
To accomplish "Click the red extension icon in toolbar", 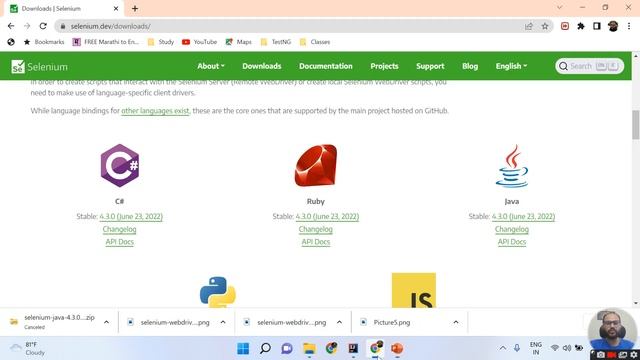I will pyautogui.click(x=565, y=26).
